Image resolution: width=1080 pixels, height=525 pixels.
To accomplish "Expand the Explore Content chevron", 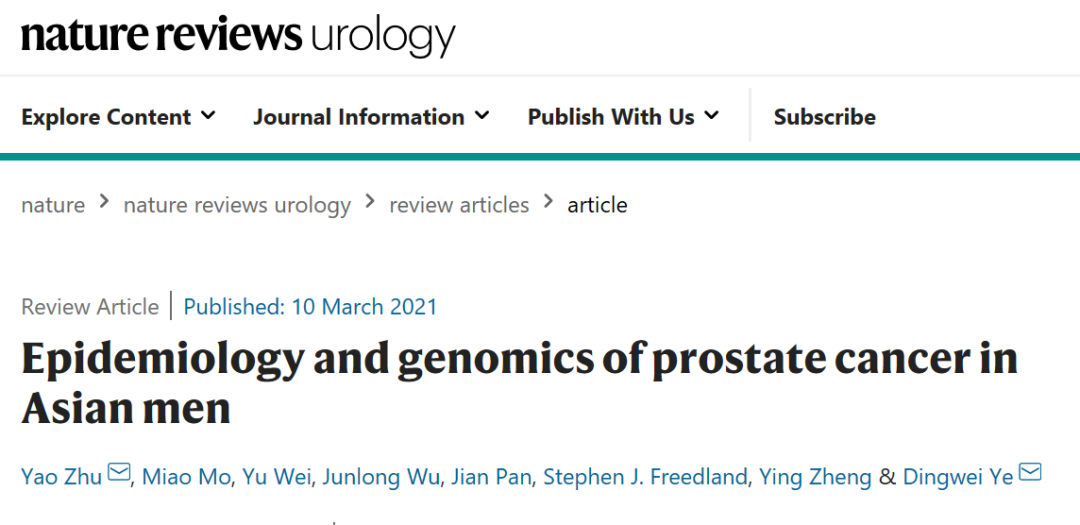I will click(x=208, y=116).
